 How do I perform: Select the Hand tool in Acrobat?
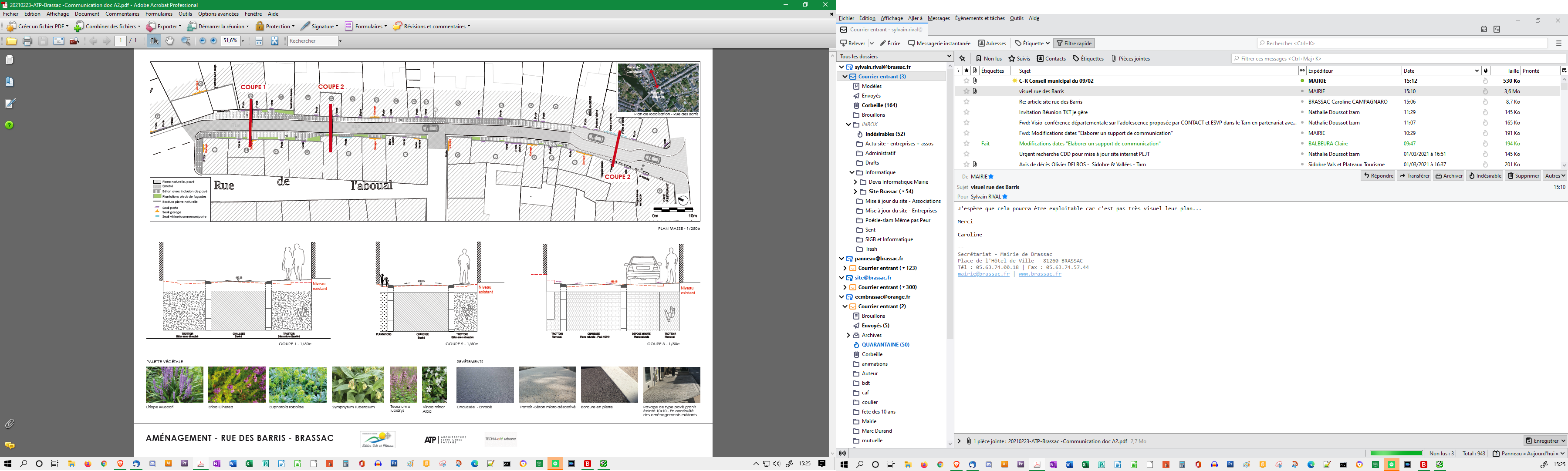click(x=170, y=41)
